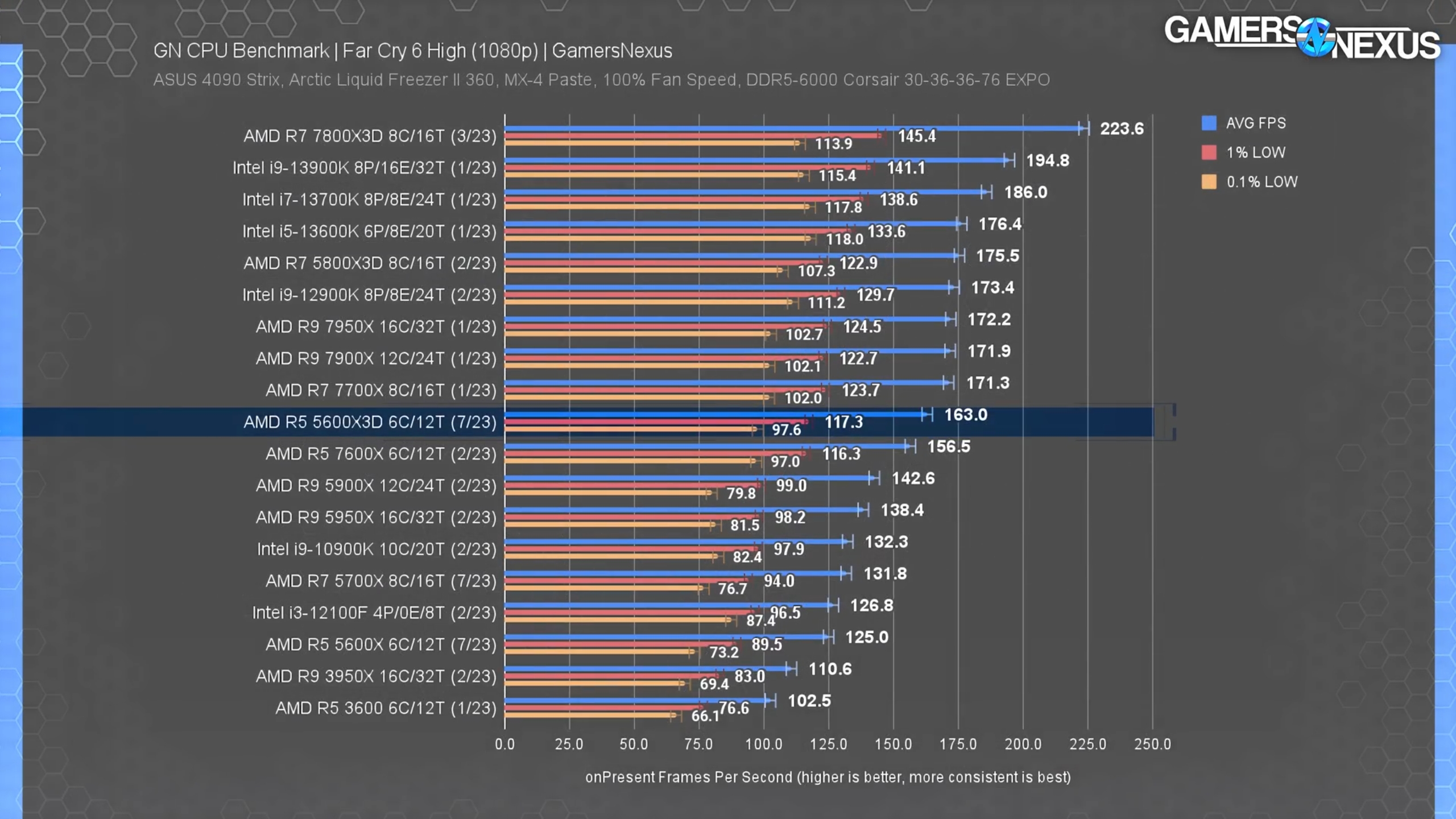This screenshot has width=1456, height=819.
Task: Click the 194.8 value for i9-13900K
Action: pos(1047,160)
